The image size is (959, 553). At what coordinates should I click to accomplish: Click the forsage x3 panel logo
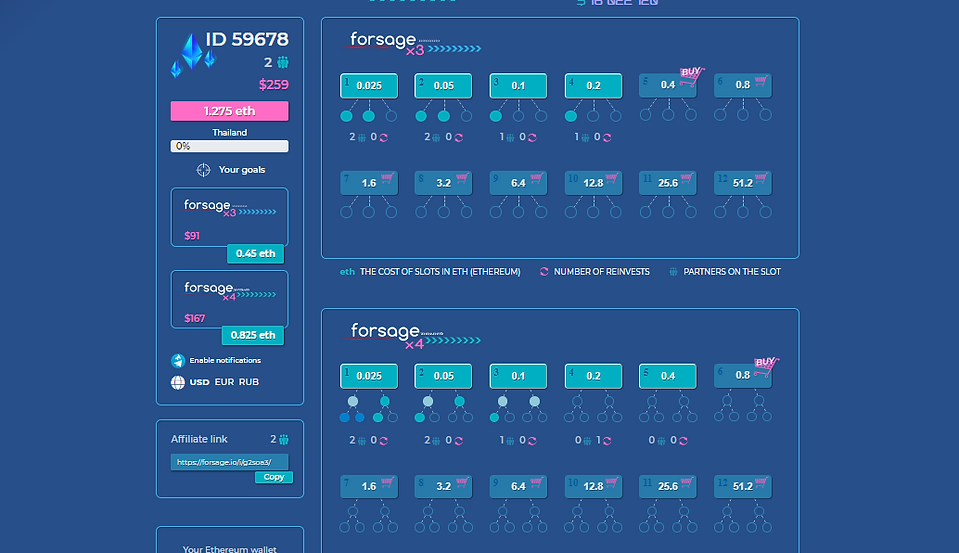click(x=412, y=43)
